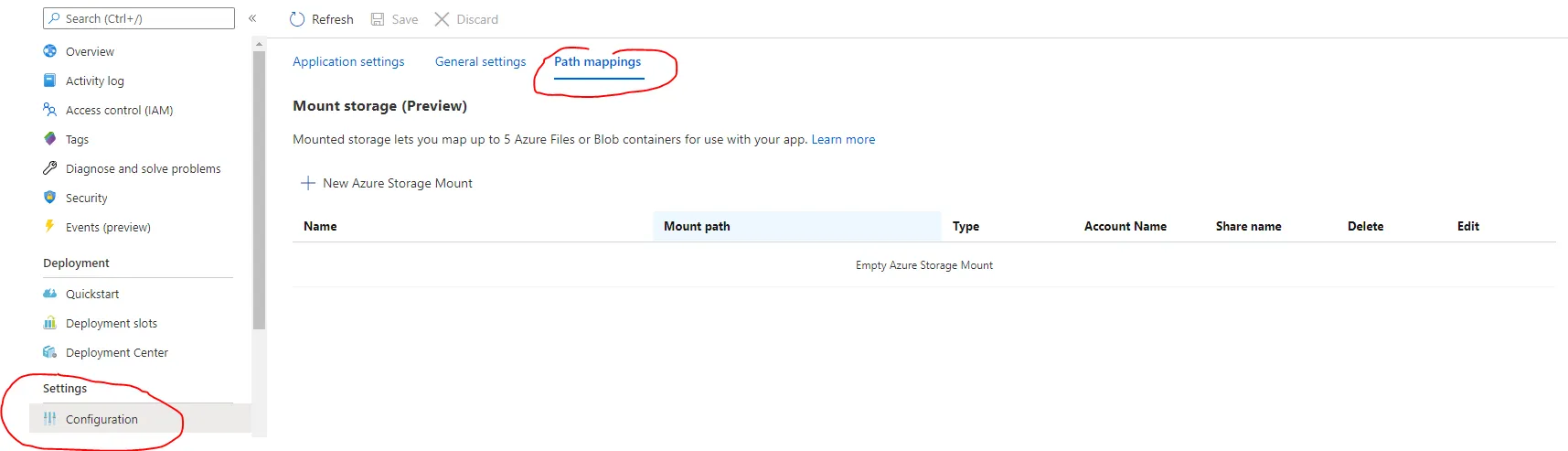
Task: Click the Access control (IAM) people icon
Action: pyautogui.click(x=50, y=110)
